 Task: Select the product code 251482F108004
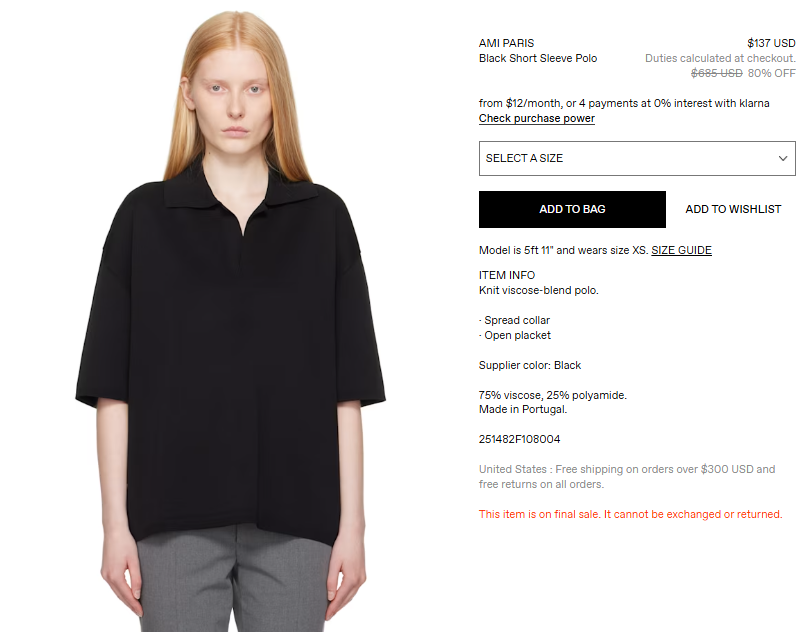click(x=519, y=439)
